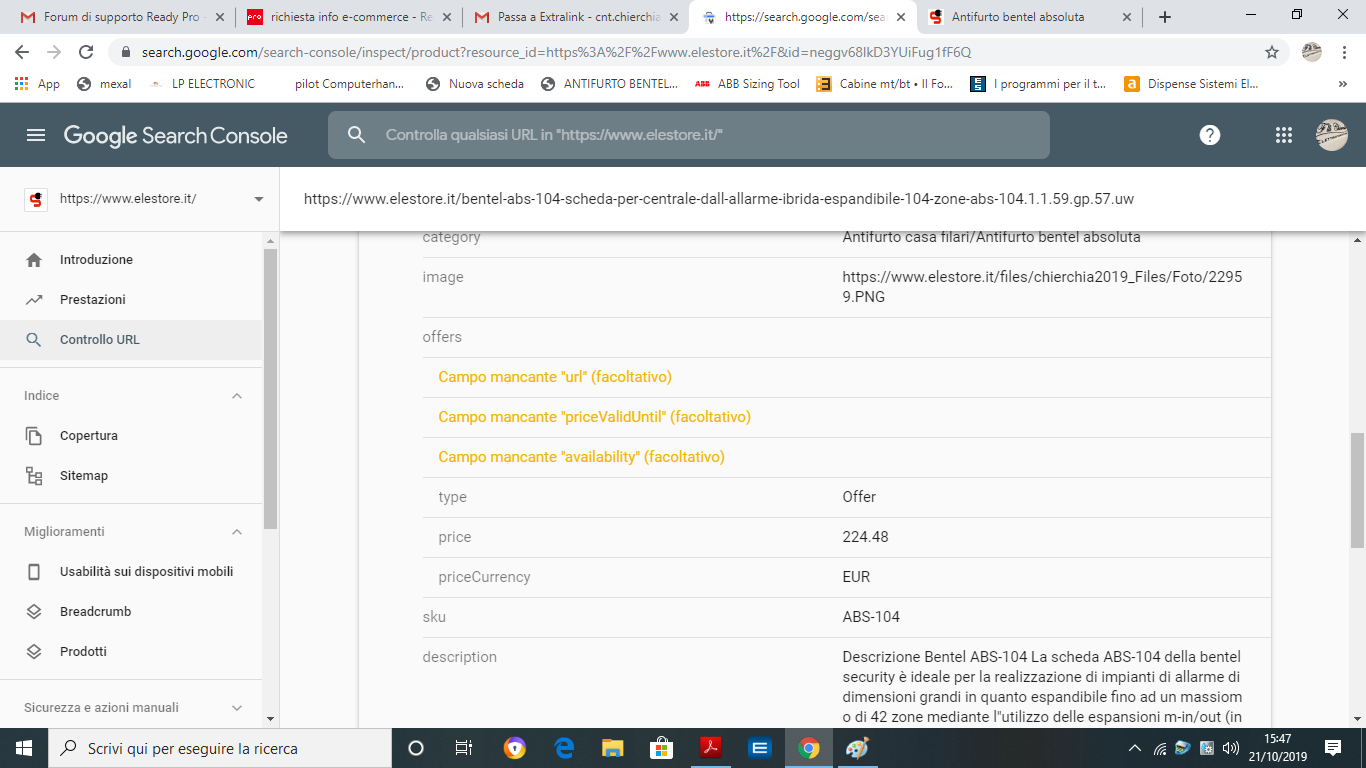Open the ANTIFURTO BENTEL bookmark

tap(609, 84)
